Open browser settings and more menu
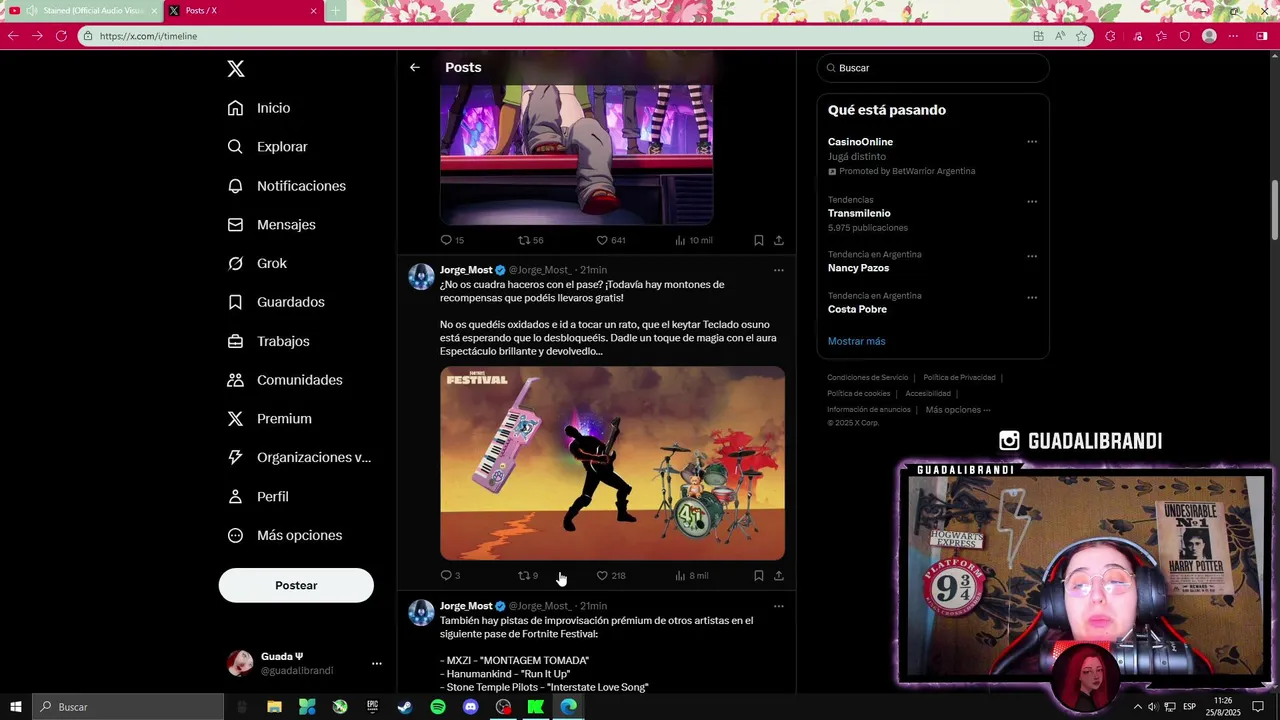 click(1233, 36)
